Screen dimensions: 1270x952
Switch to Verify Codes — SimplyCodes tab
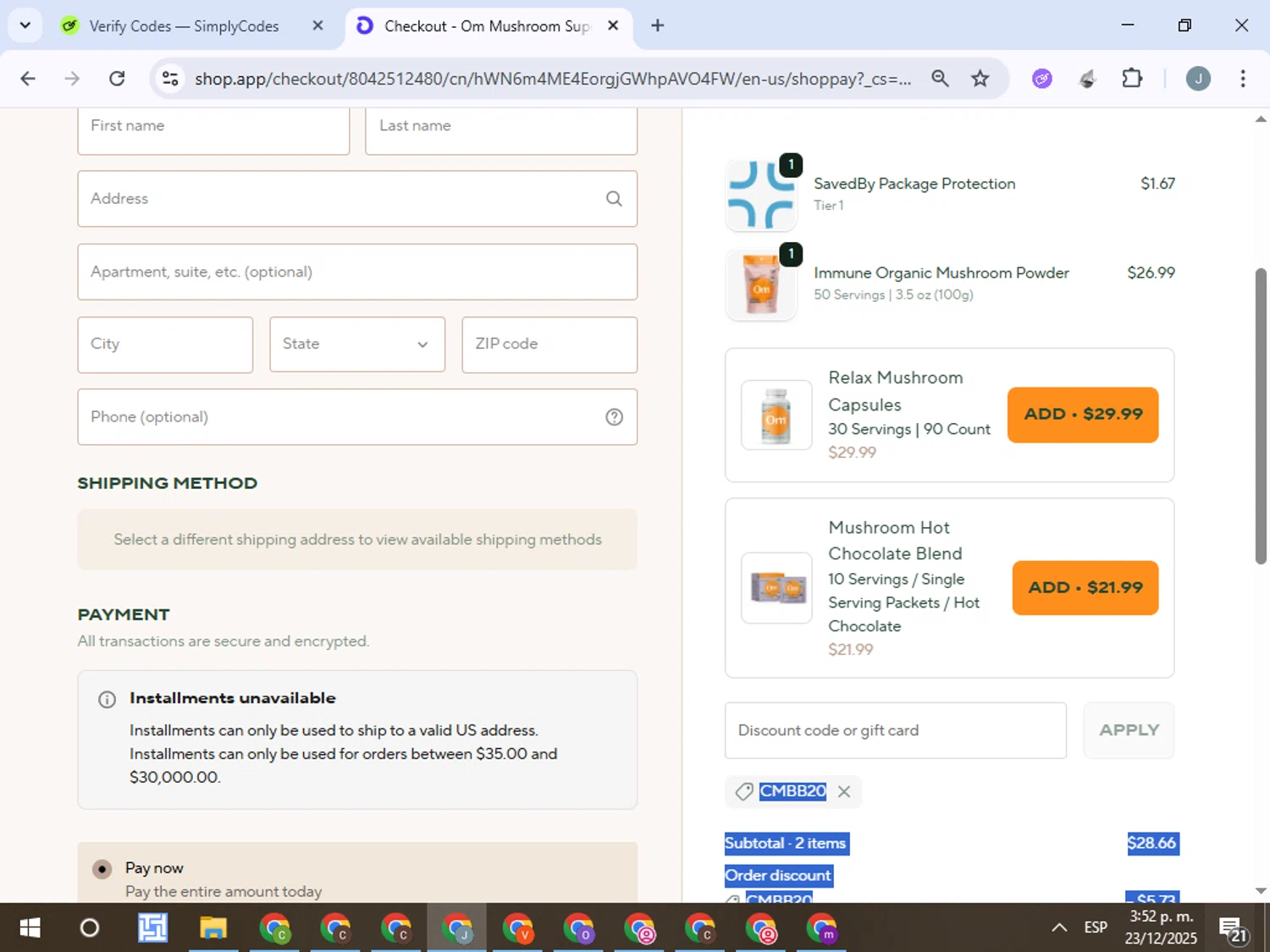(184, 26)
